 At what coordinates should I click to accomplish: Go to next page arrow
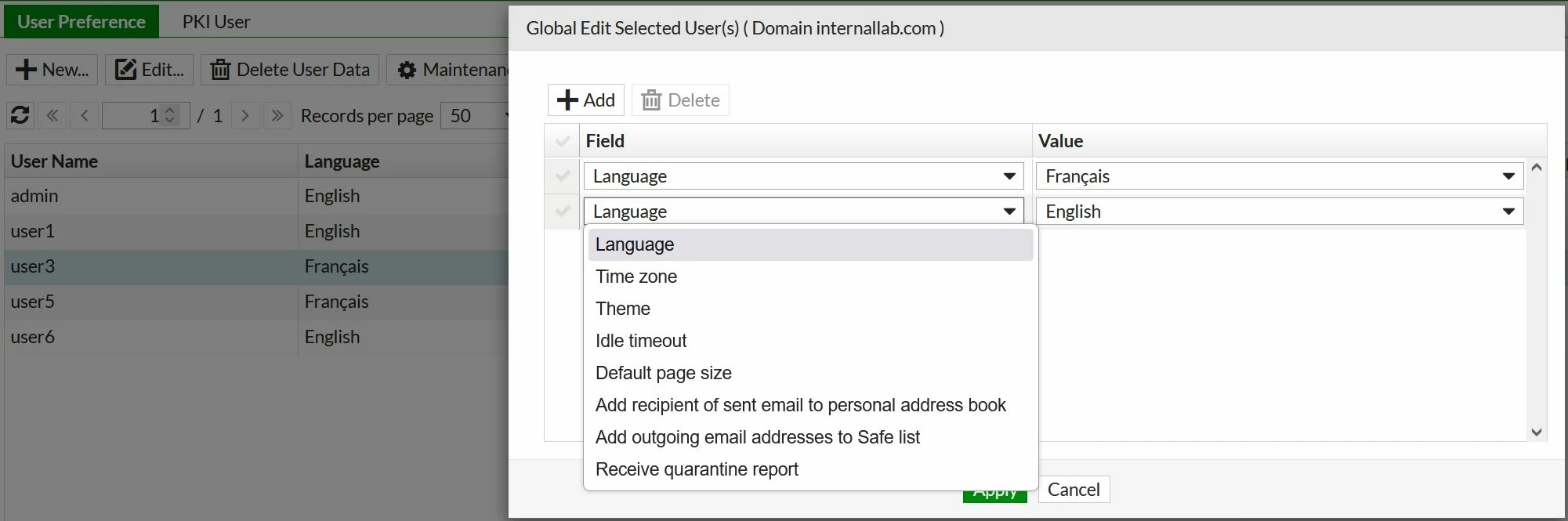(x=245, y=116)
